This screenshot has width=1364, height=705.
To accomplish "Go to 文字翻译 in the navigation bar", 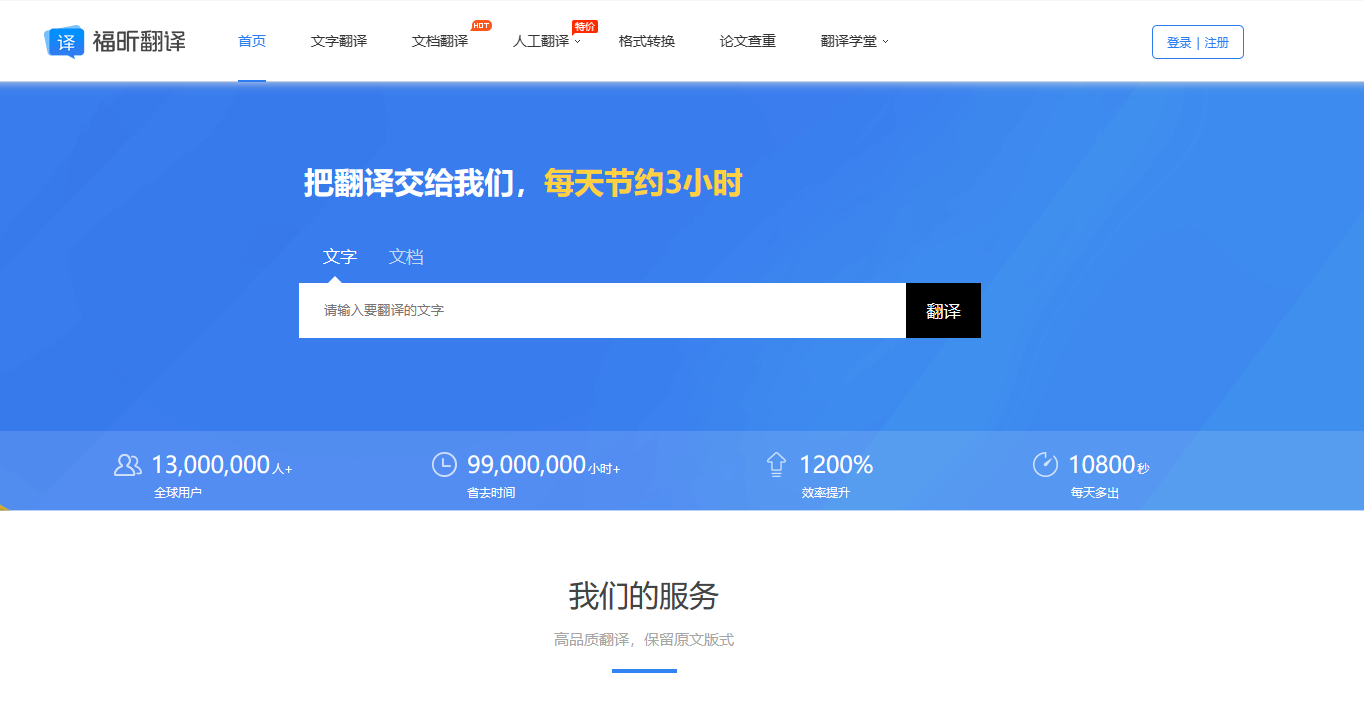I will point(339,41).
